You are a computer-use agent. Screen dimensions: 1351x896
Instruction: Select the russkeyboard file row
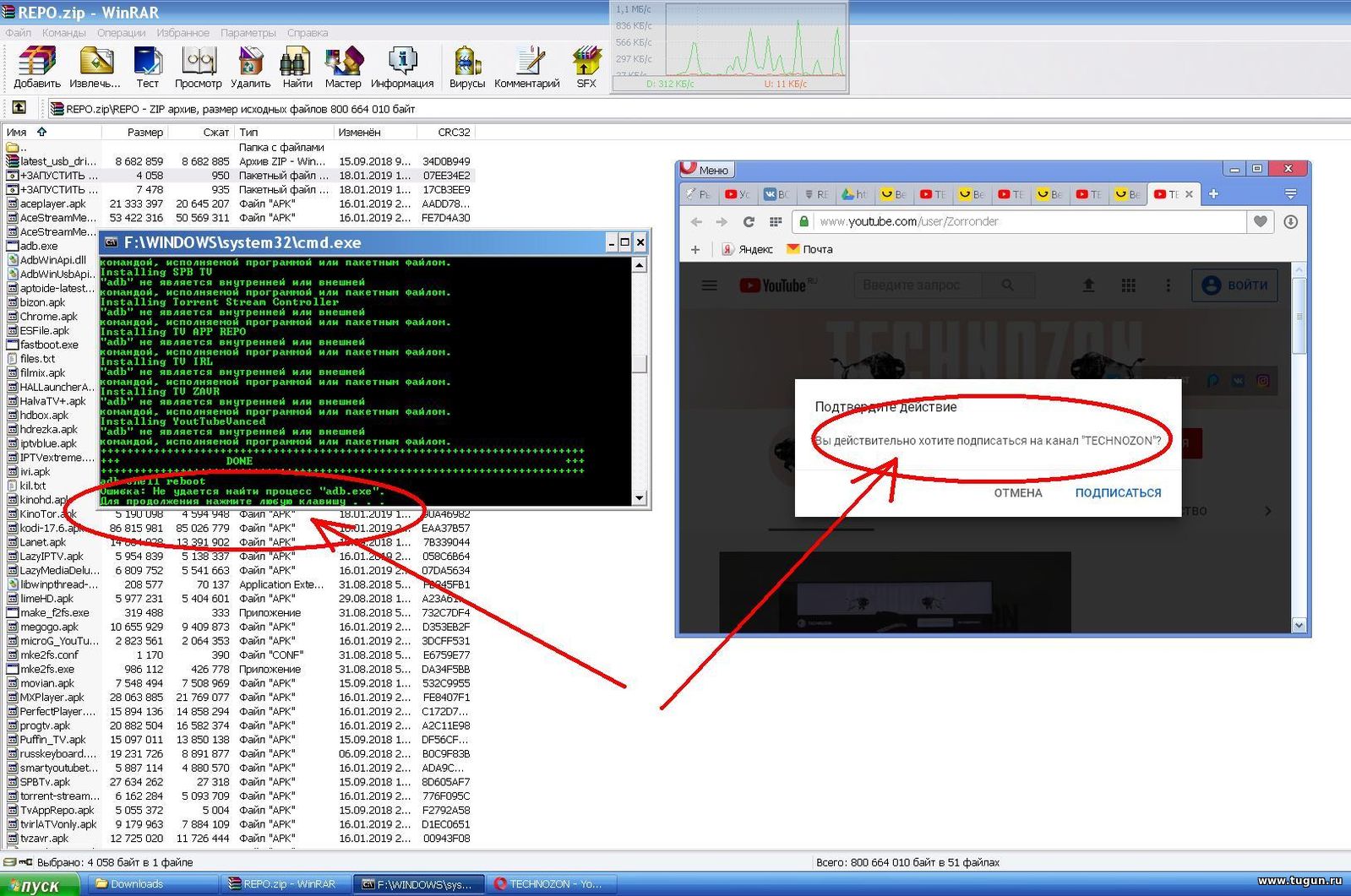pos(238,754)
